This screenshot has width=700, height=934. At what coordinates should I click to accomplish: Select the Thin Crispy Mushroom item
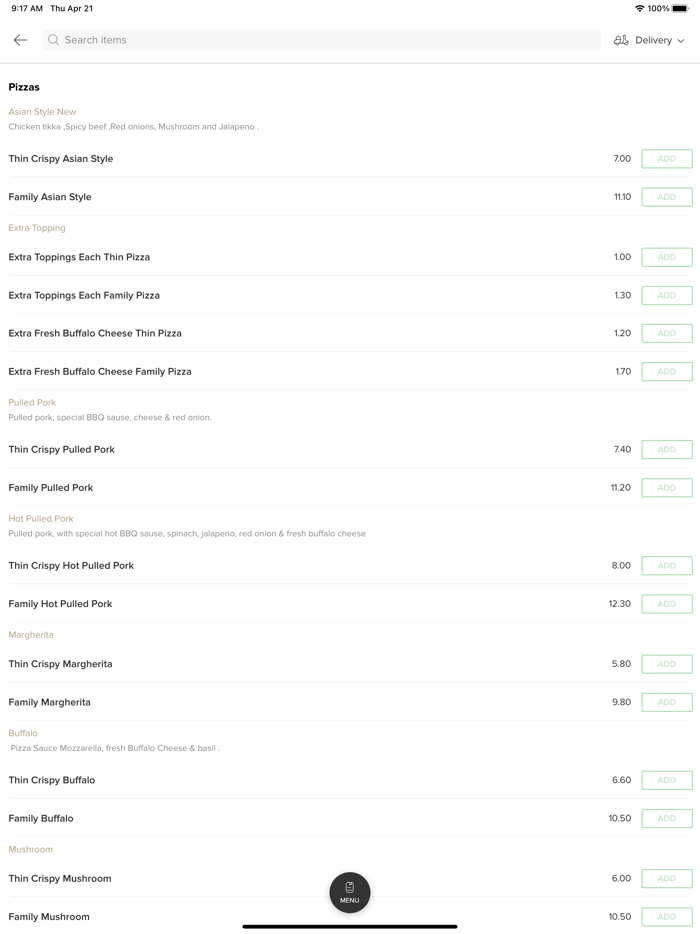pos(60,878)
